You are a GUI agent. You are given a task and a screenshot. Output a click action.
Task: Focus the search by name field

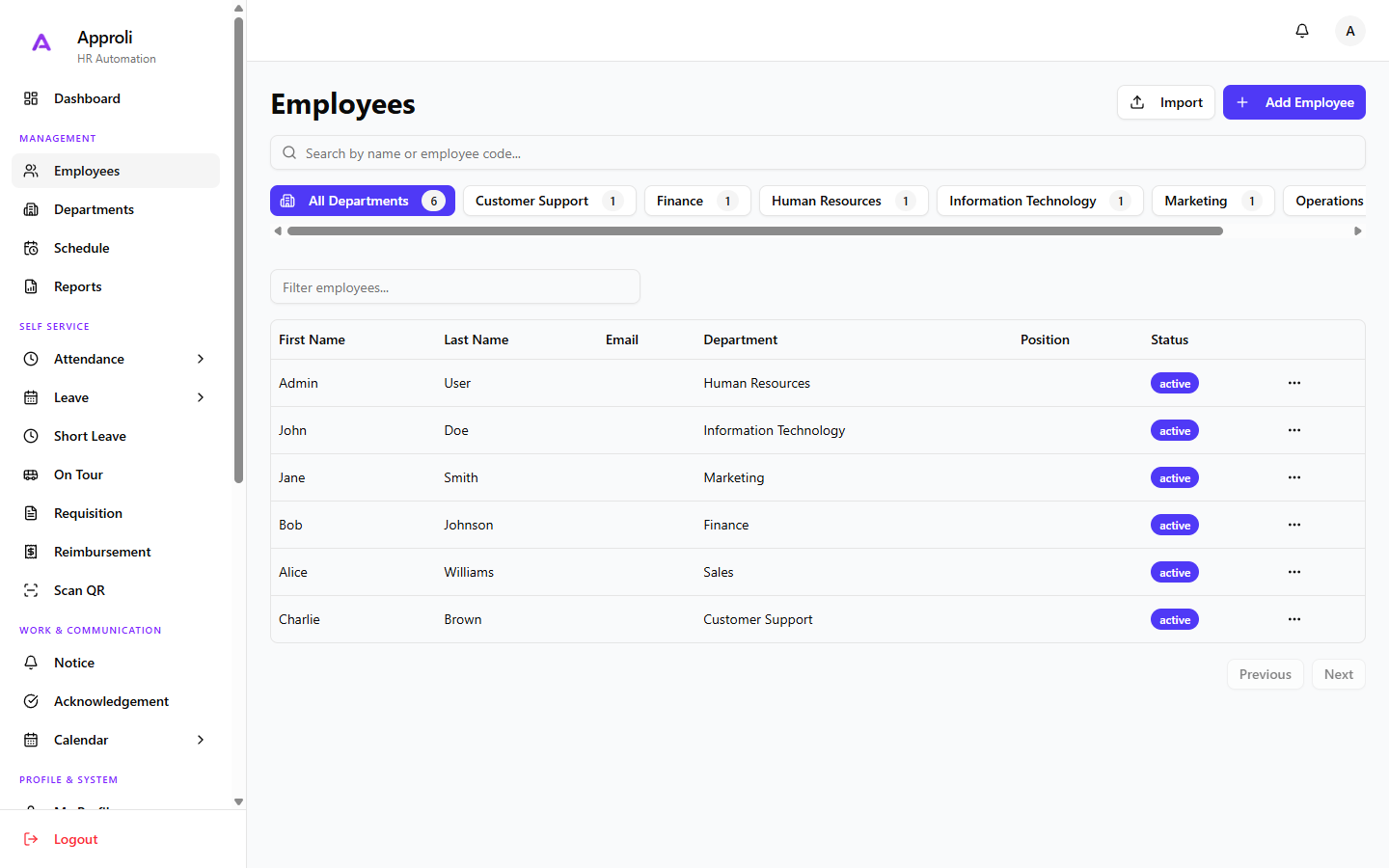point(818,152)
